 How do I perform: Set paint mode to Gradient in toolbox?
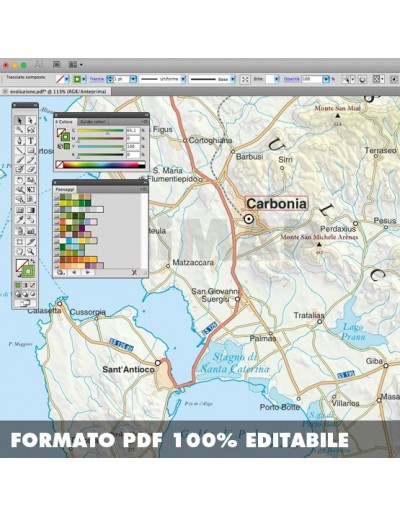(25, 285)
